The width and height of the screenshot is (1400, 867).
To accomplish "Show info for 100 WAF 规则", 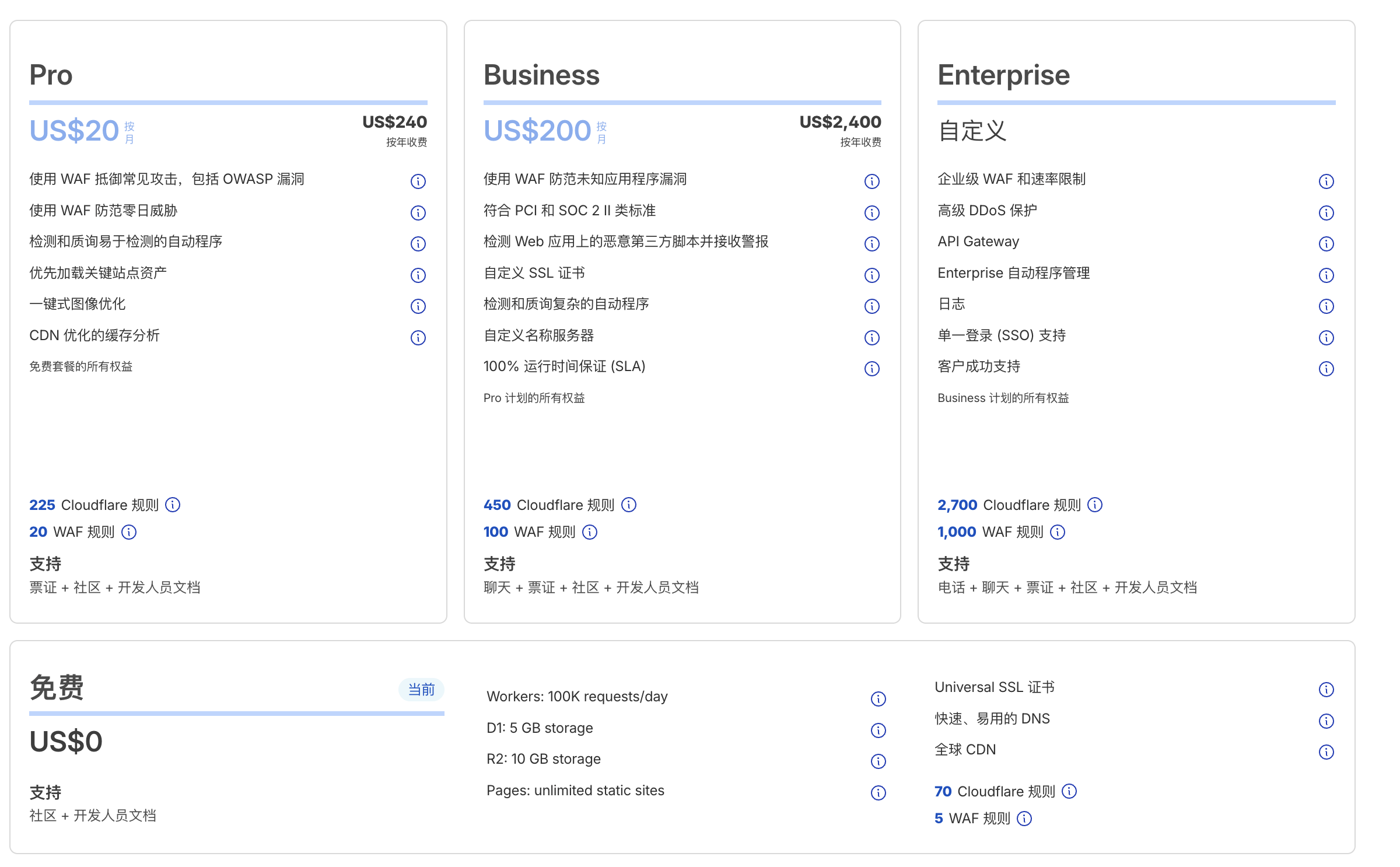I will [590, 532].
